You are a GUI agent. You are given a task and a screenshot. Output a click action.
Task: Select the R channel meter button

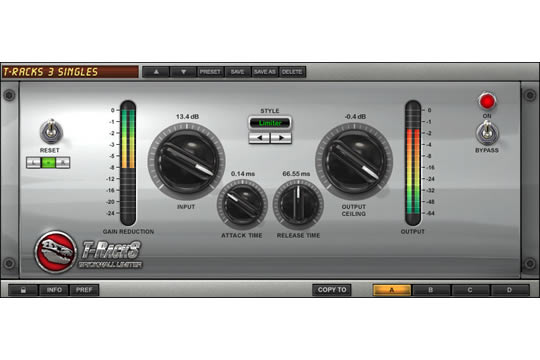63,162
